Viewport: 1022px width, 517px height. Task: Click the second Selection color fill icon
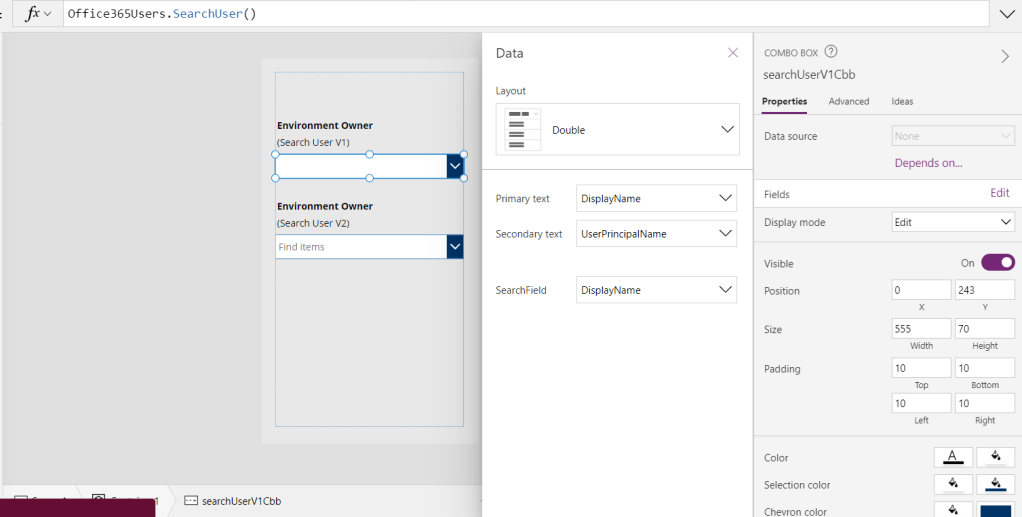pyautogui.click(x=995, y=484)
